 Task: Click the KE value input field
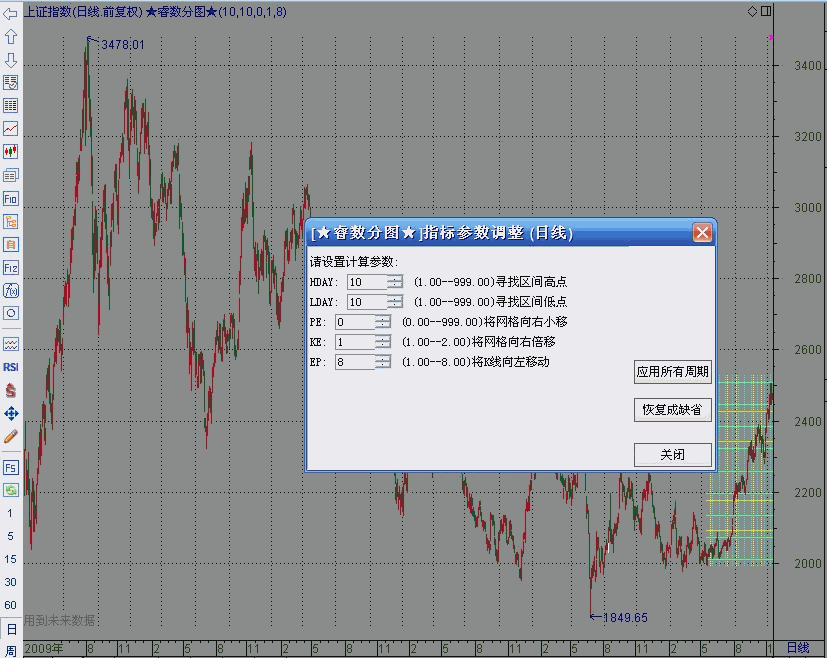point(354,342)
